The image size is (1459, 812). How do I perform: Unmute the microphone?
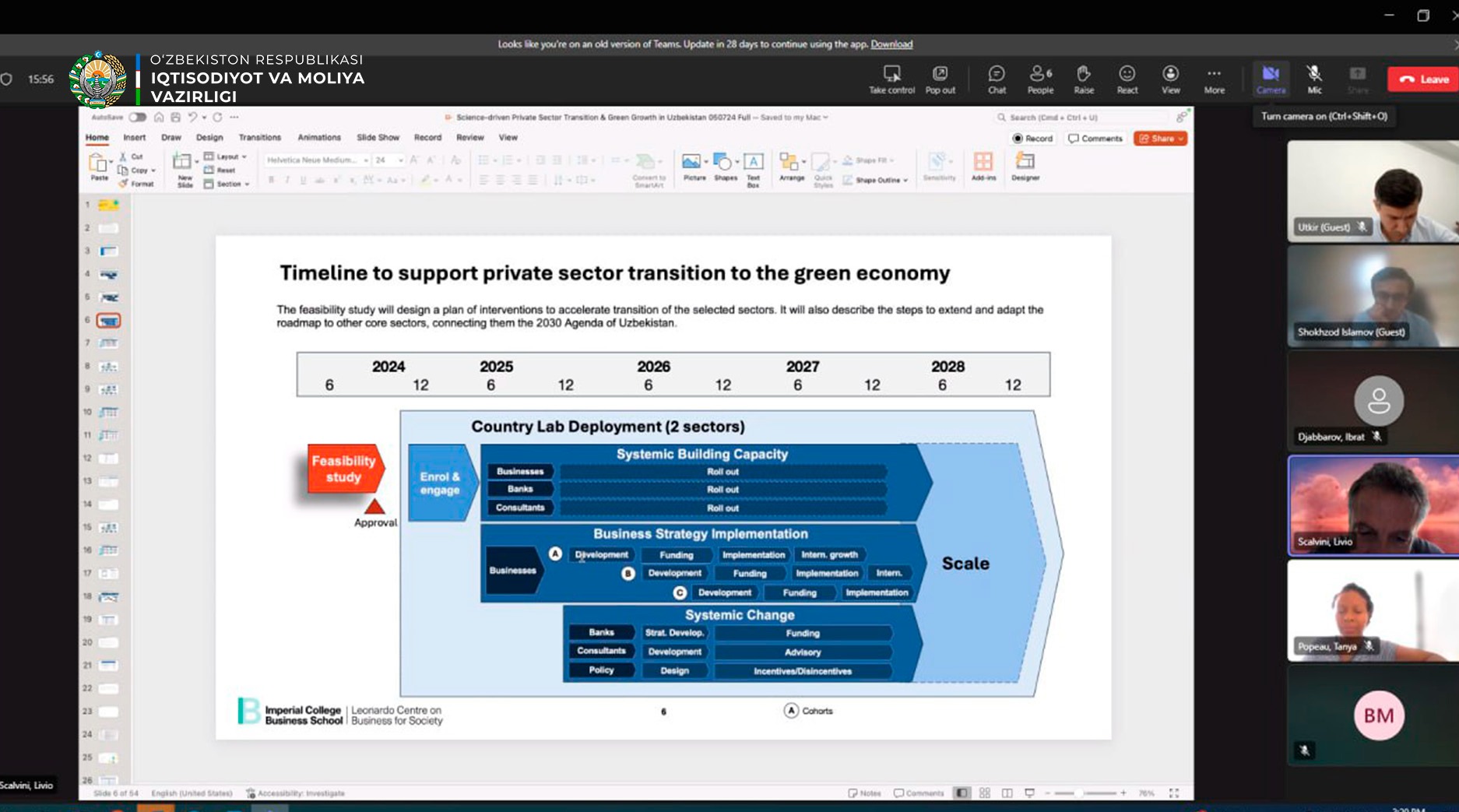pos(1314,79)
